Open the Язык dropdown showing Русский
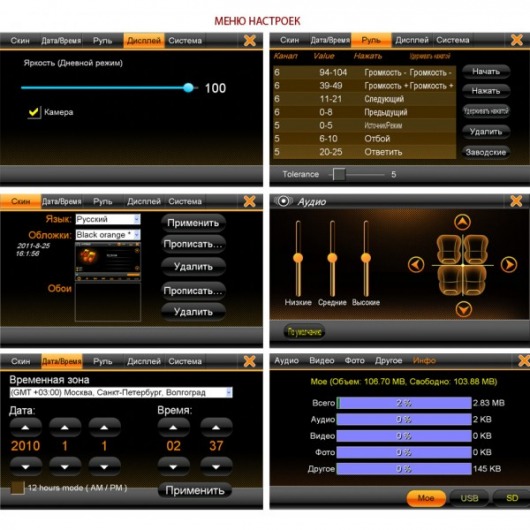This screenshot has width=530, height=530. click(108, 219)
